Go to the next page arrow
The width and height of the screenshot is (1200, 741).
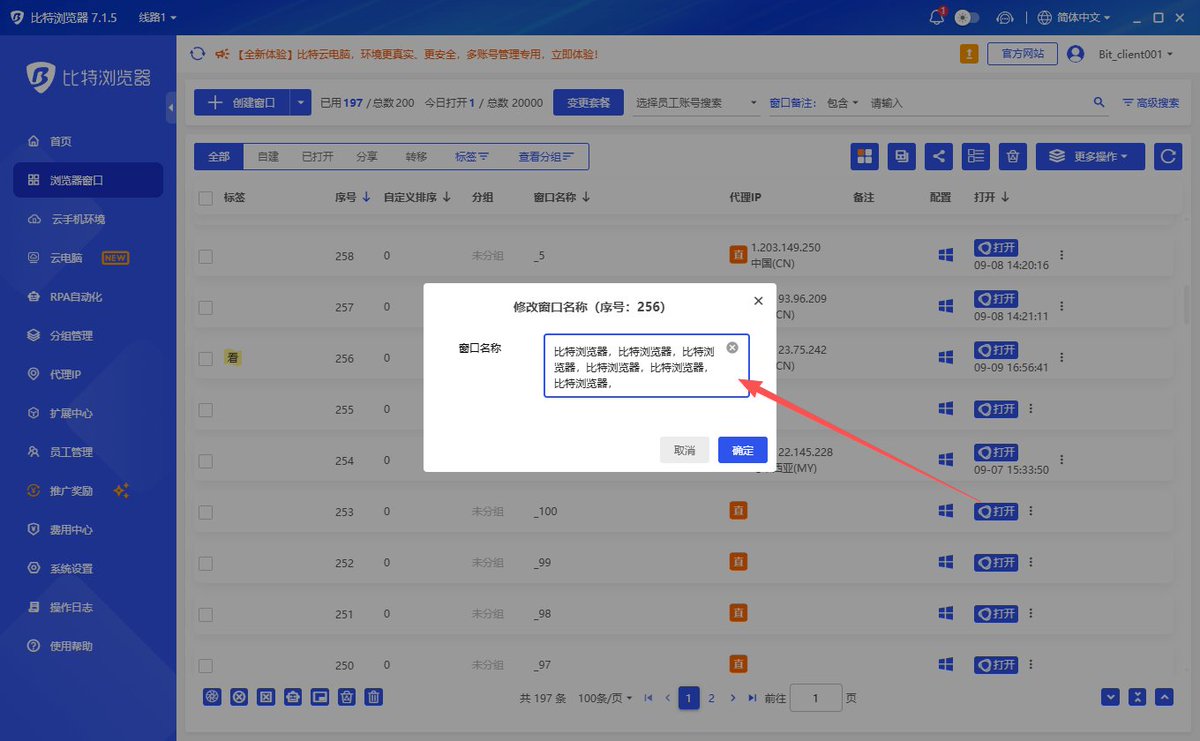pos(733,698)
